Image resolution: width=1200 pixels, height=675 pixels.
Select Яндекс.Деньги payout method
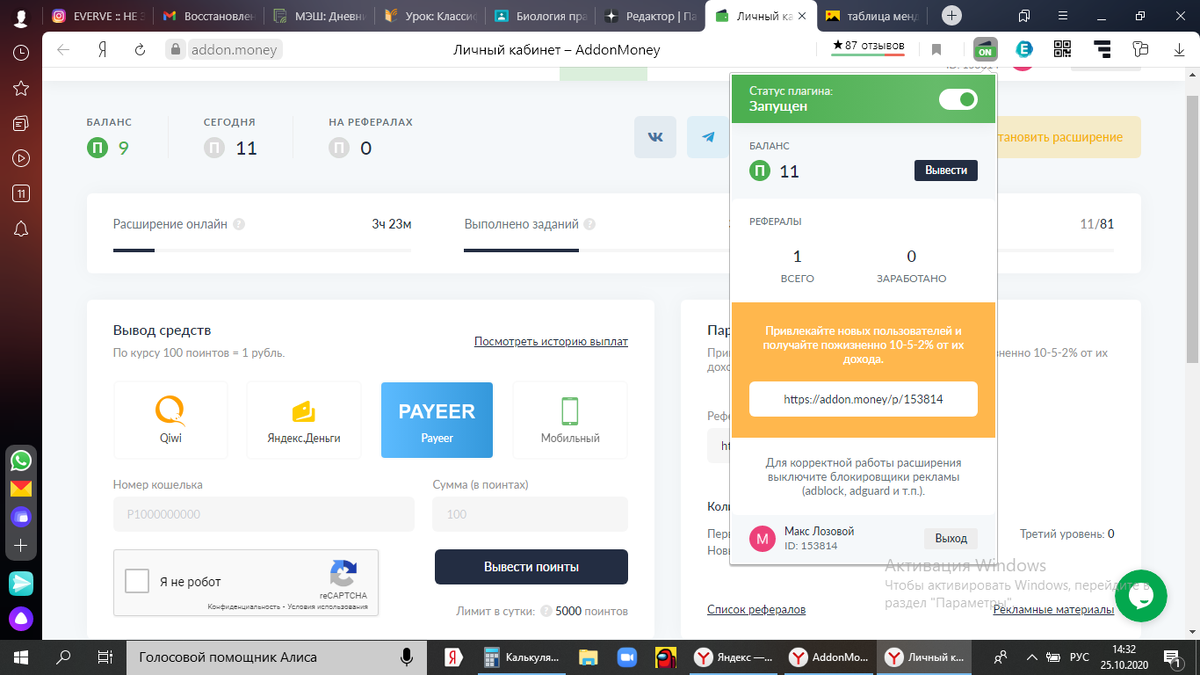(304, 419)
